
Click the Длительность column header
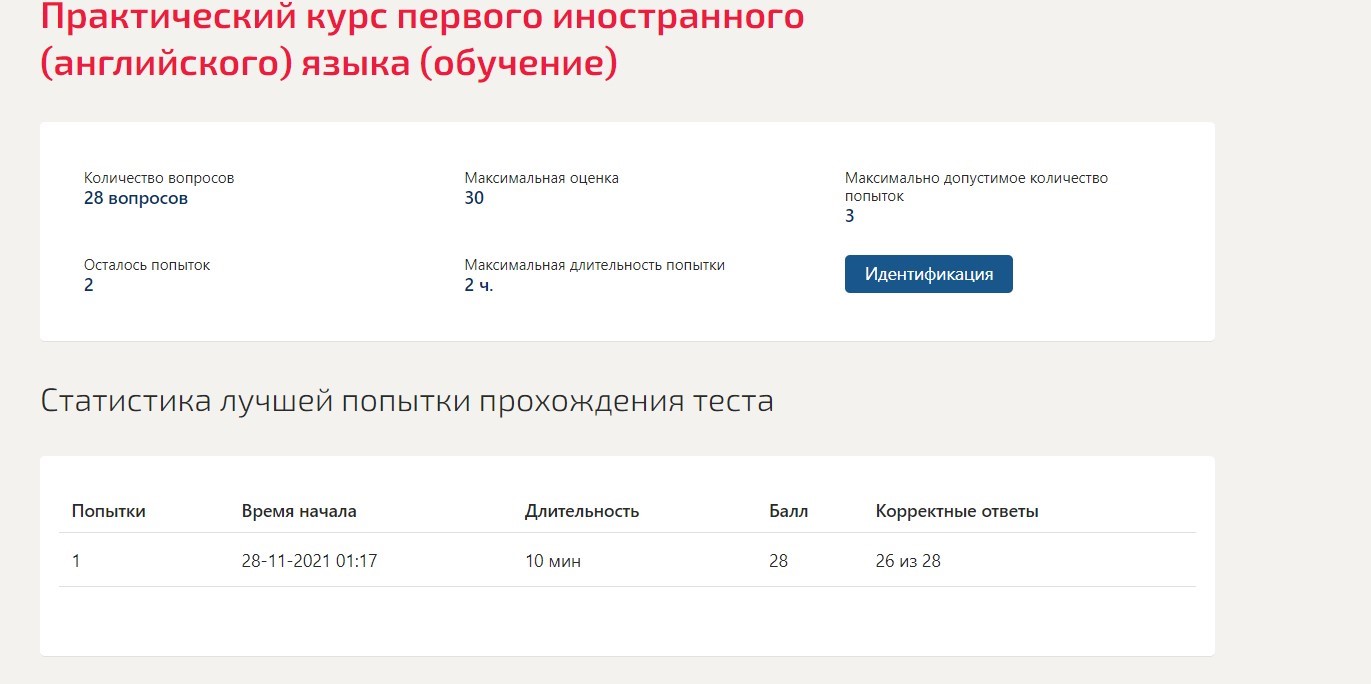[x=582, y=511]
